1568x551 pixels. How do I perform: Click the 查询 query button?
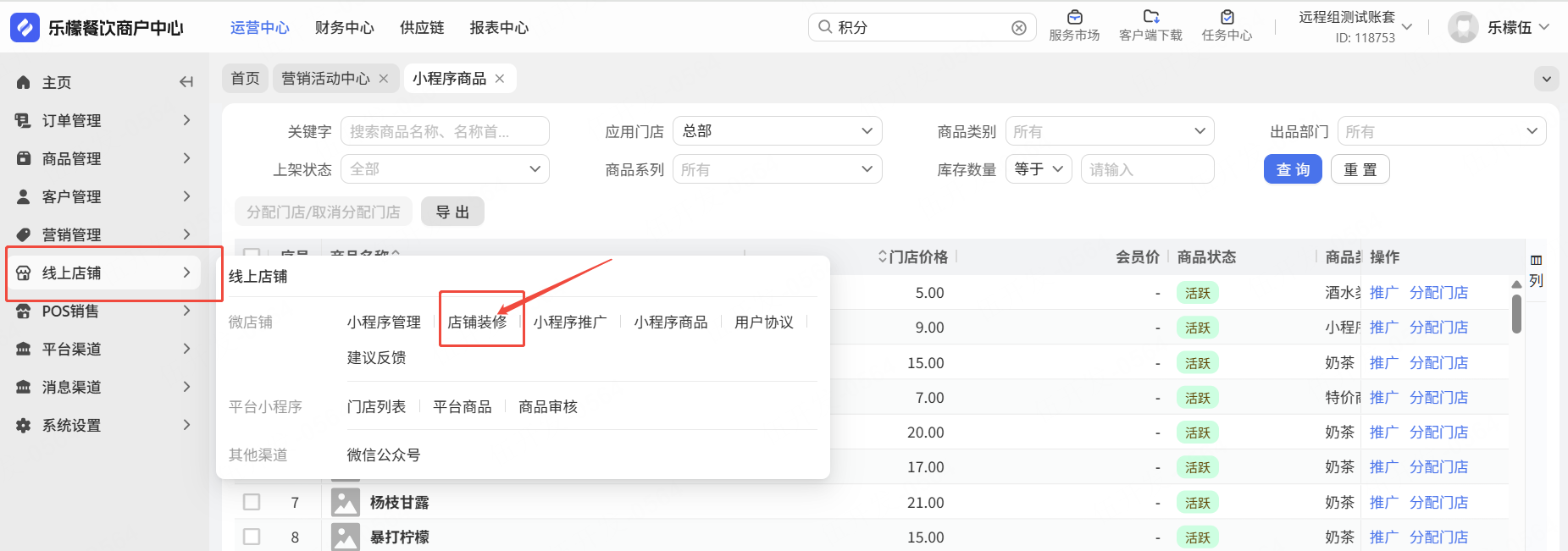1293,169
